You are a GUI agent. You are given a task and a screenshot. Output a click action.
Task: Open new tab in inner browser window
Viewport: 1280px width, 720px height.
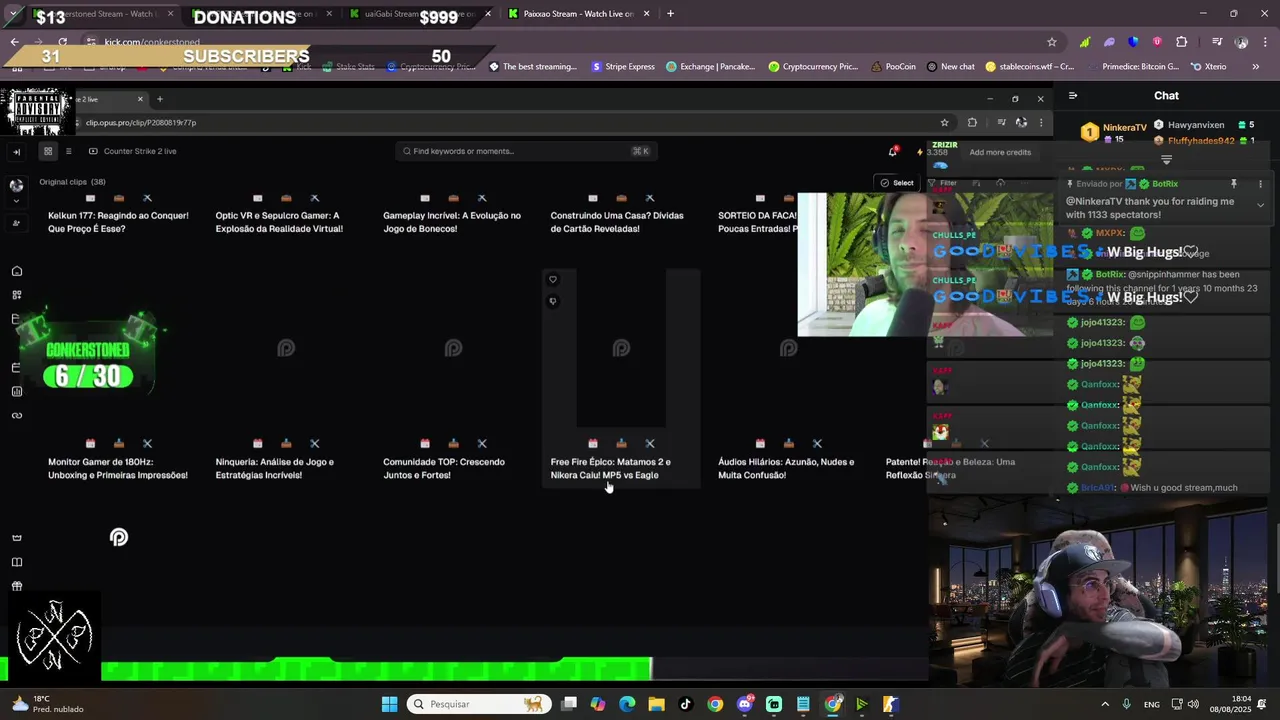(160, 99)
